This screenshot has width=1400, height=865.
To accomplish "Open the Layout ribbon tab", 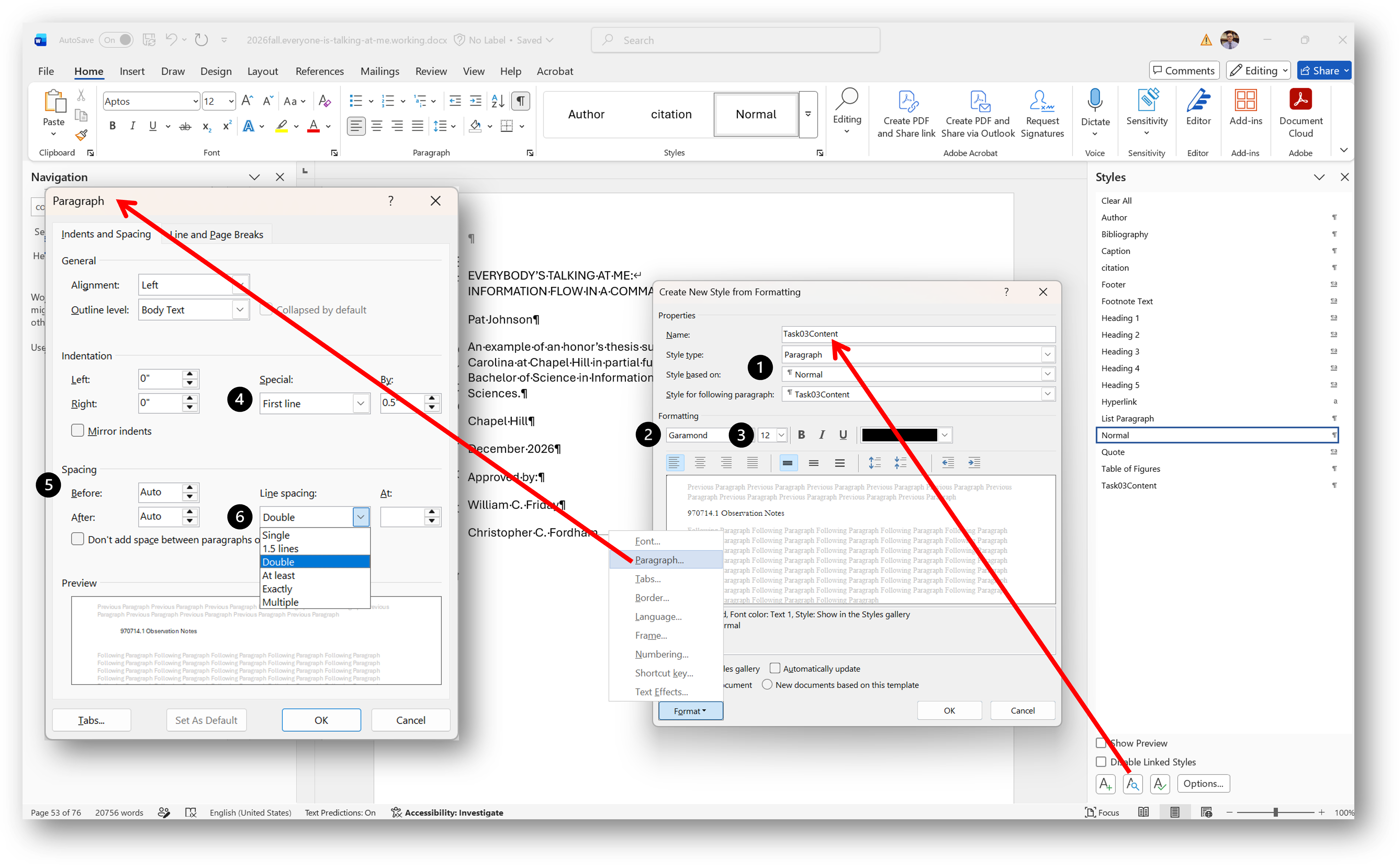I will click(263, 71).
